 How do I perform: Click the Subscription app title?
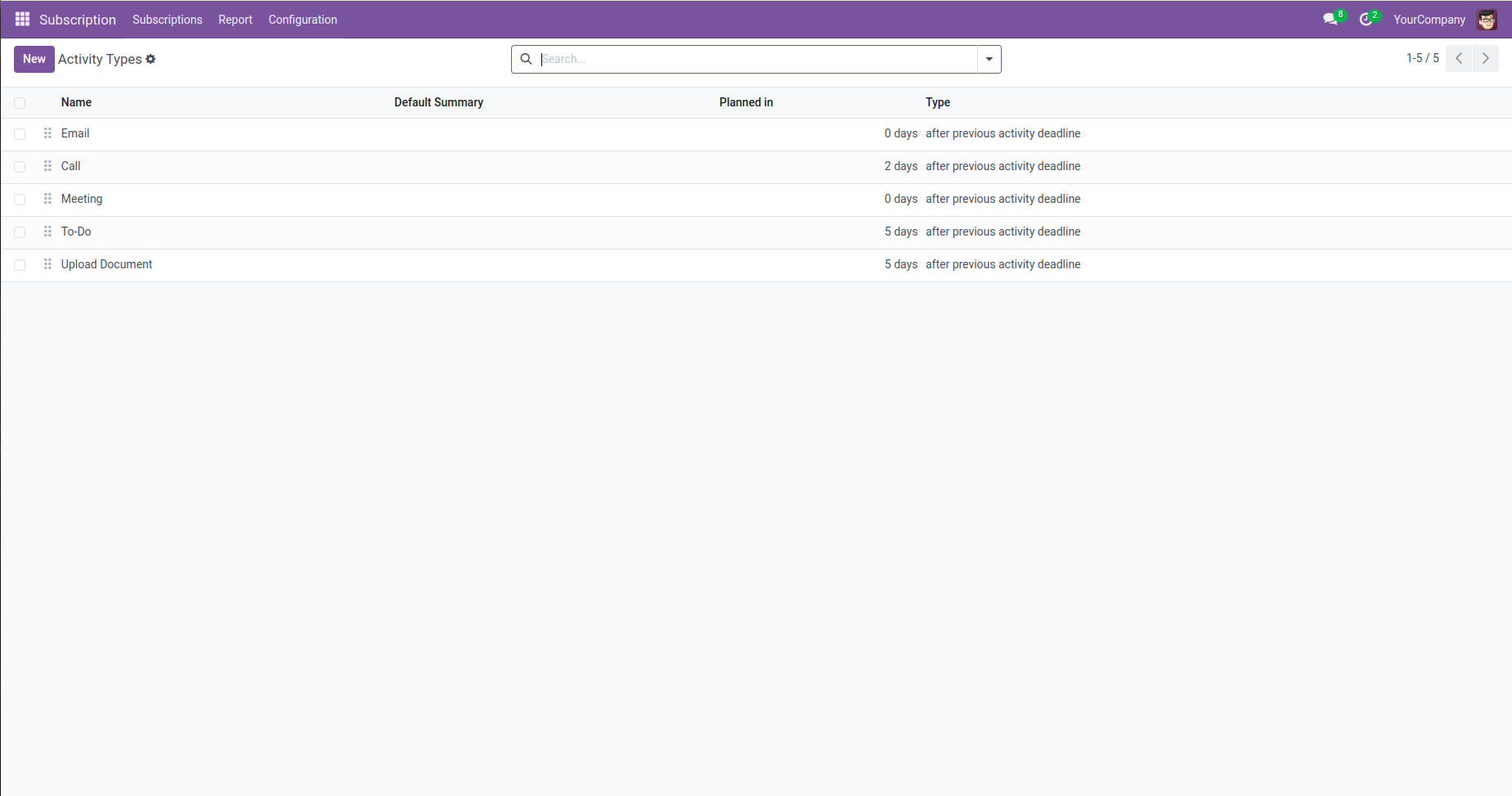point(78,20)
